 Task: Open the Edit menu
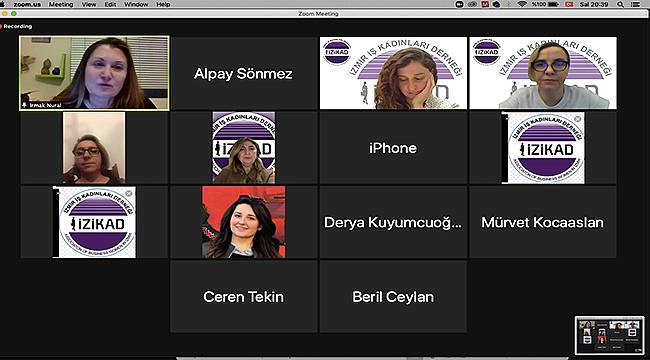110,4
